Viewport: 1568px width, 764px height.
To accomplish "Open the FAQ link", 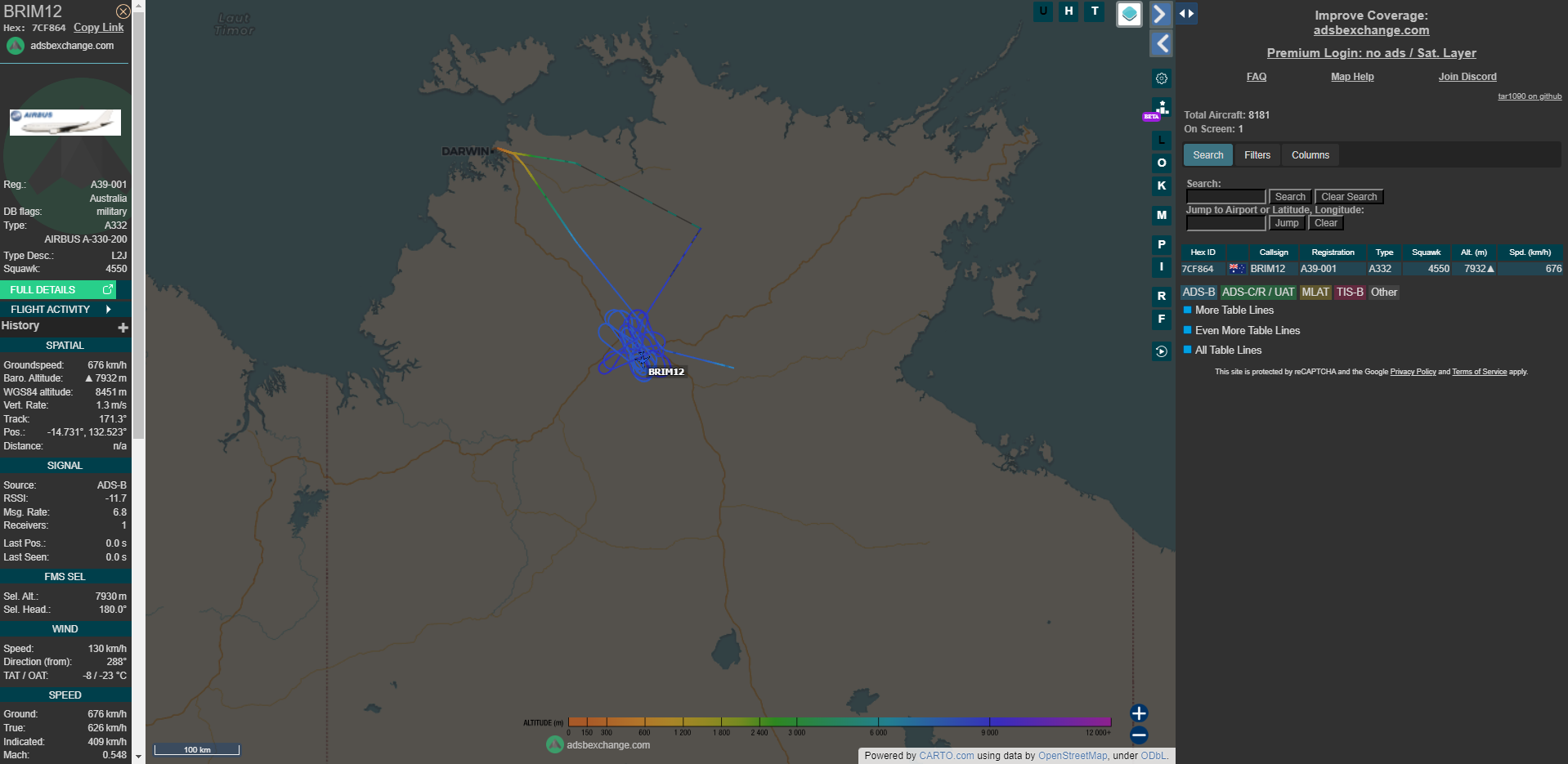I will (1257, 77).
